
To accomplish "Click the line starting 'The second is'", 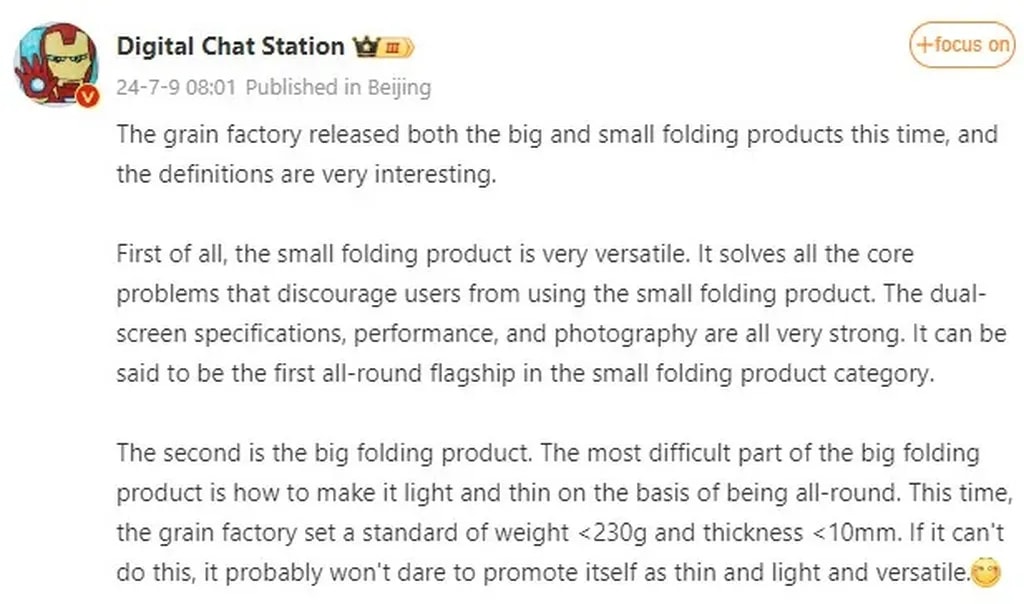I will point(548,453).
